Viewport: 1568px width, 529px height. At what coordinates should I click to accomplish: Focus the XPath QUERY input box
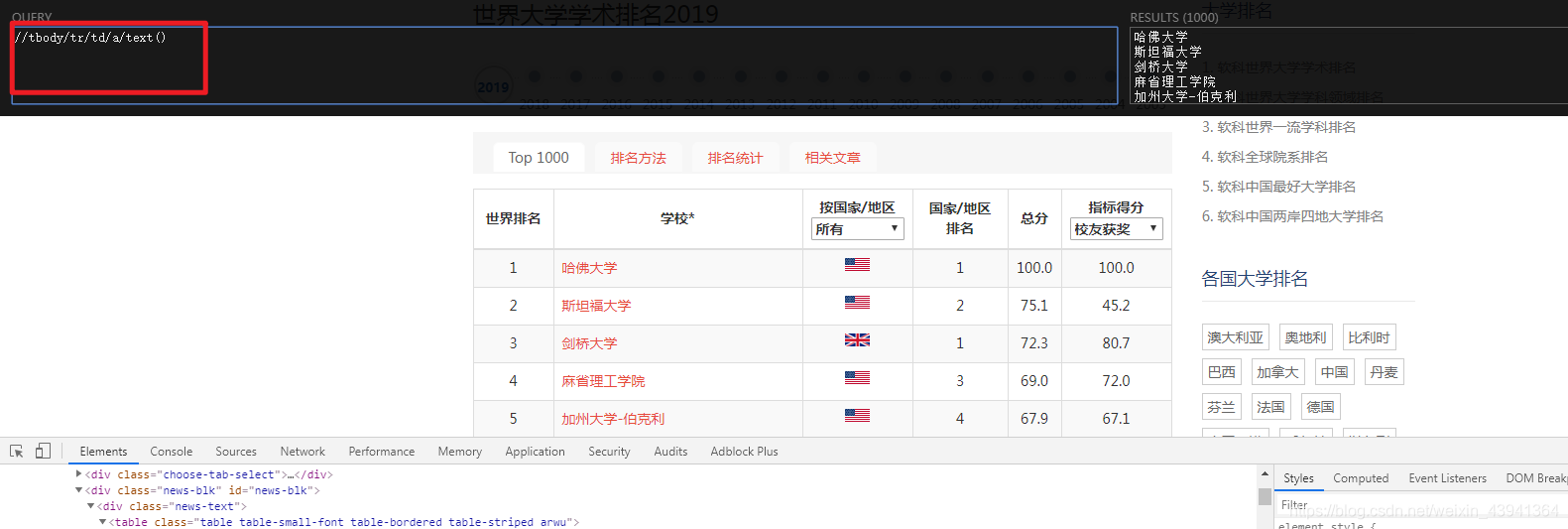pos(564,66)
